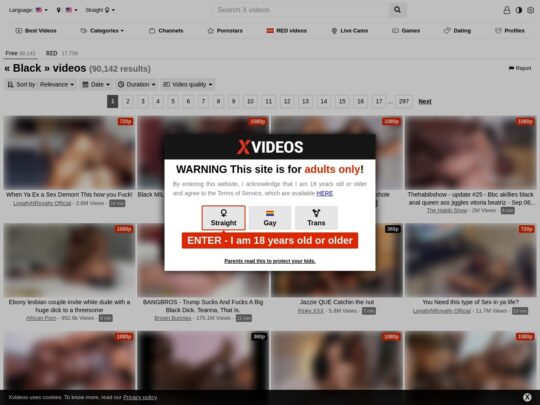The width and height of the screenshot is (540, 405).
Task: Expand the Straight orientation dropdown in header
Action: tap(100, 10)
